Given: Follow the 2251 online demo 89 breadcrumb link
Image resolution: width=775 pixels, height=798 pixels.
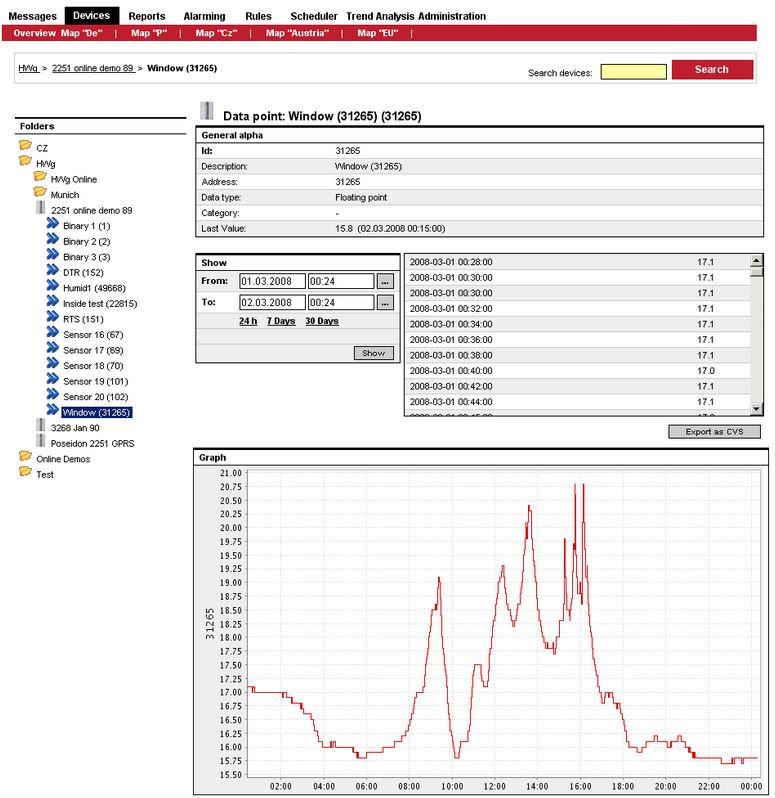Looking at the screenshot, I should [x=93, y=68].
